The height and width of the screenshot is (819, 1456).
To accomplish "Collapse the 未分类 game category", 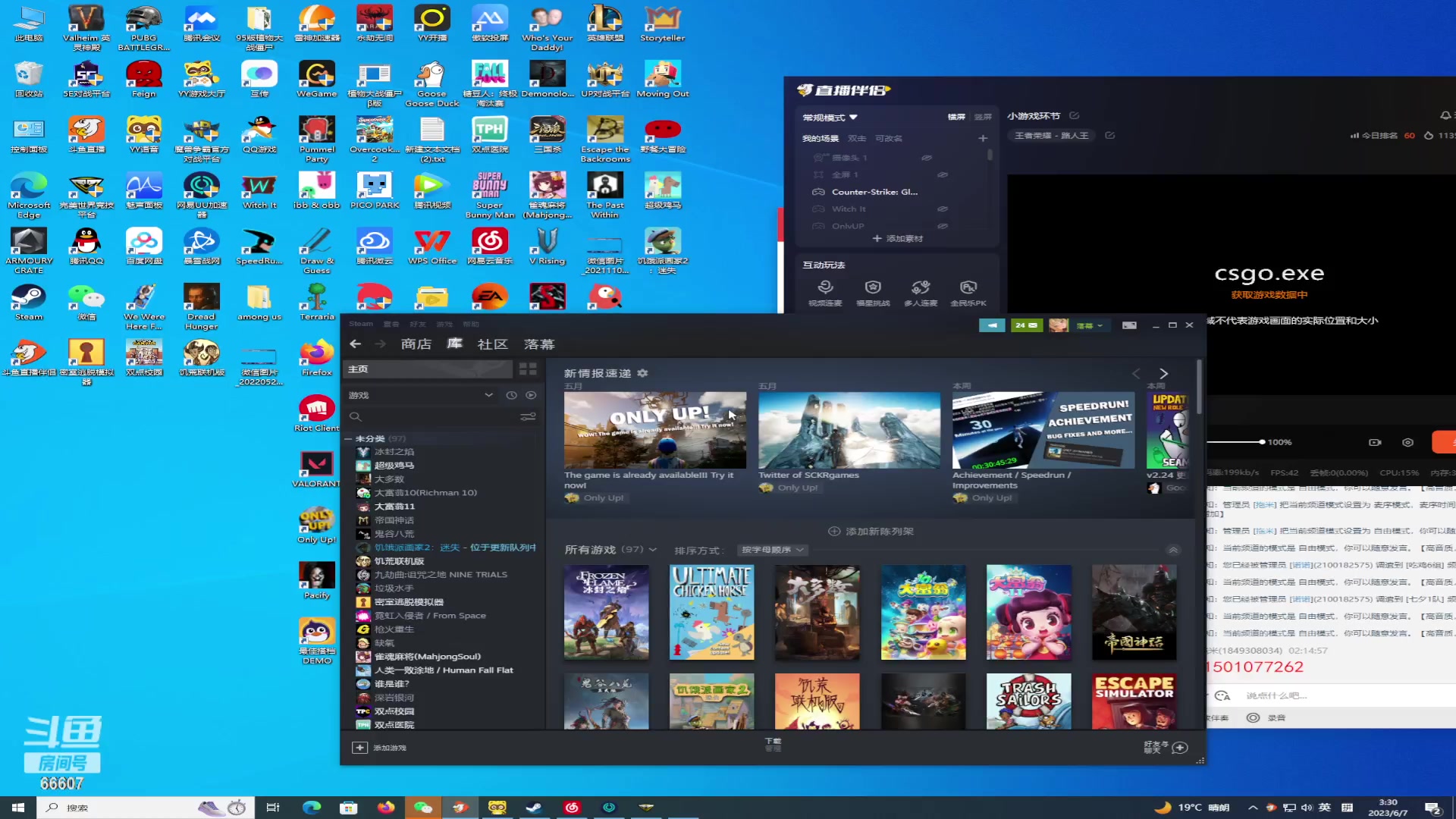I will click(349, 438).
